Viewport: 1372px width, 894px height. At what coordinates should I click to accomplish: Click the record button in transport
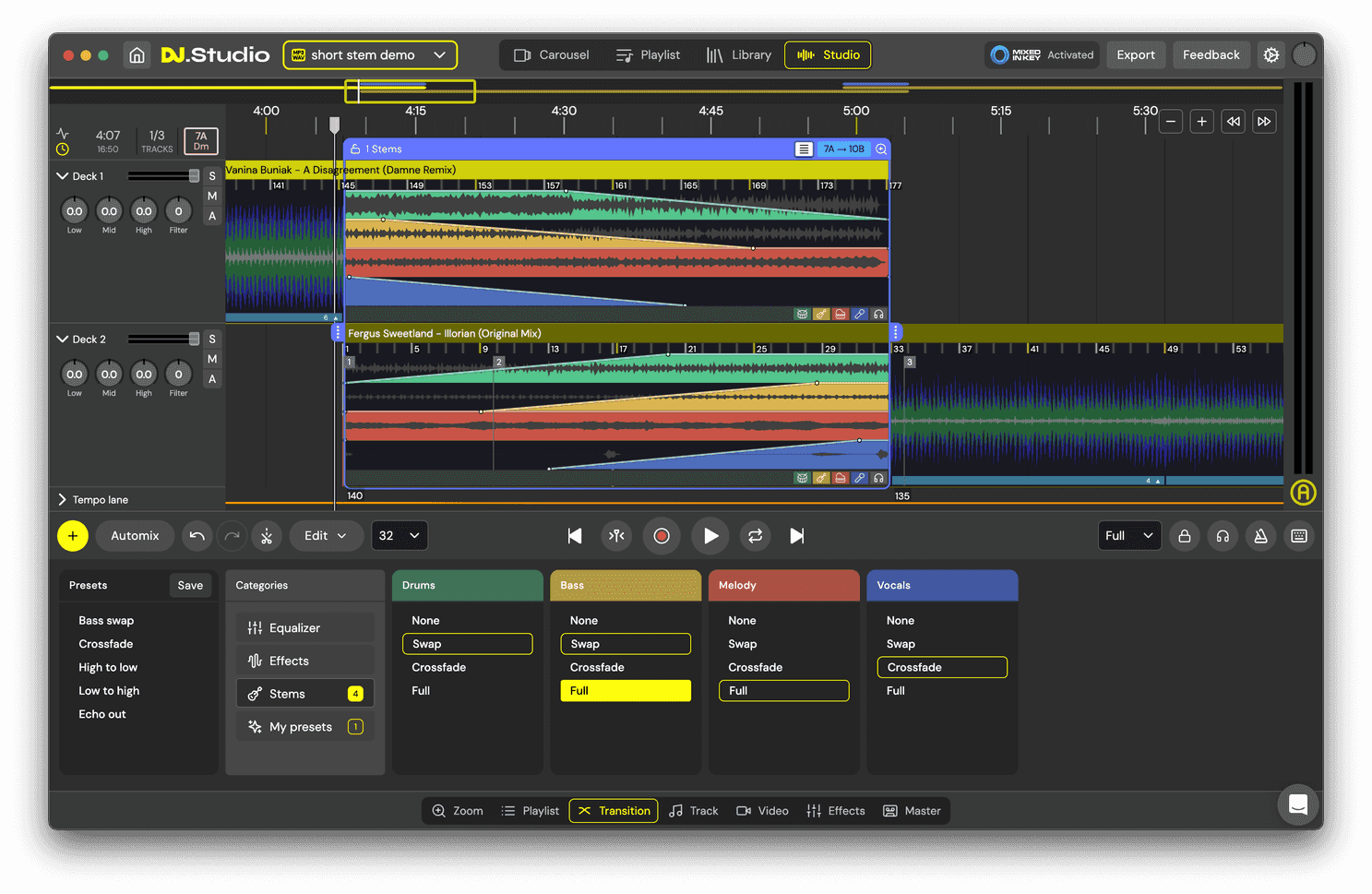[662, 536]
